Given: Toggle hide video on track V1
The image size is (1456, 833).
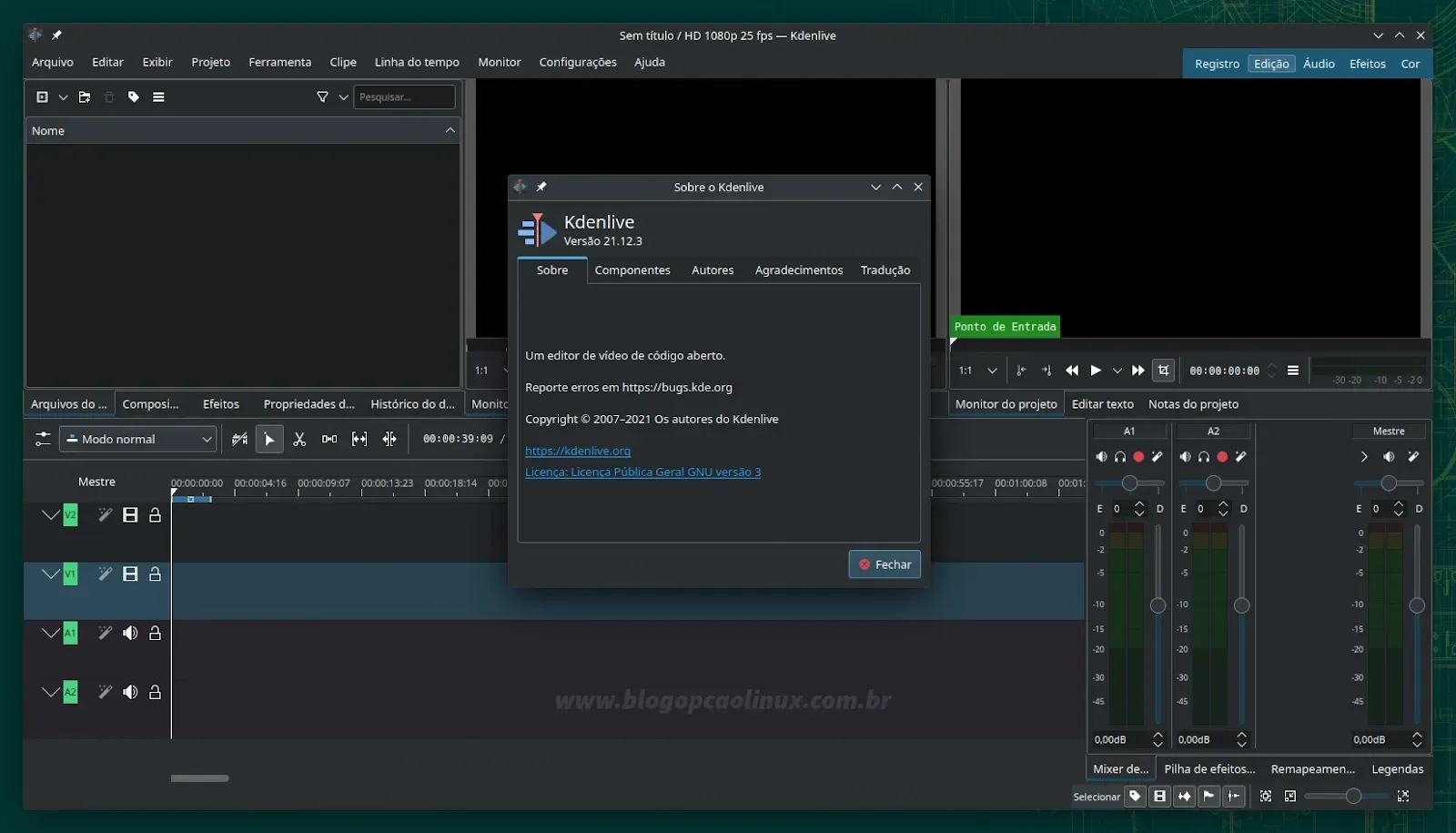Looking at the screenshot, I should point(130,574).
